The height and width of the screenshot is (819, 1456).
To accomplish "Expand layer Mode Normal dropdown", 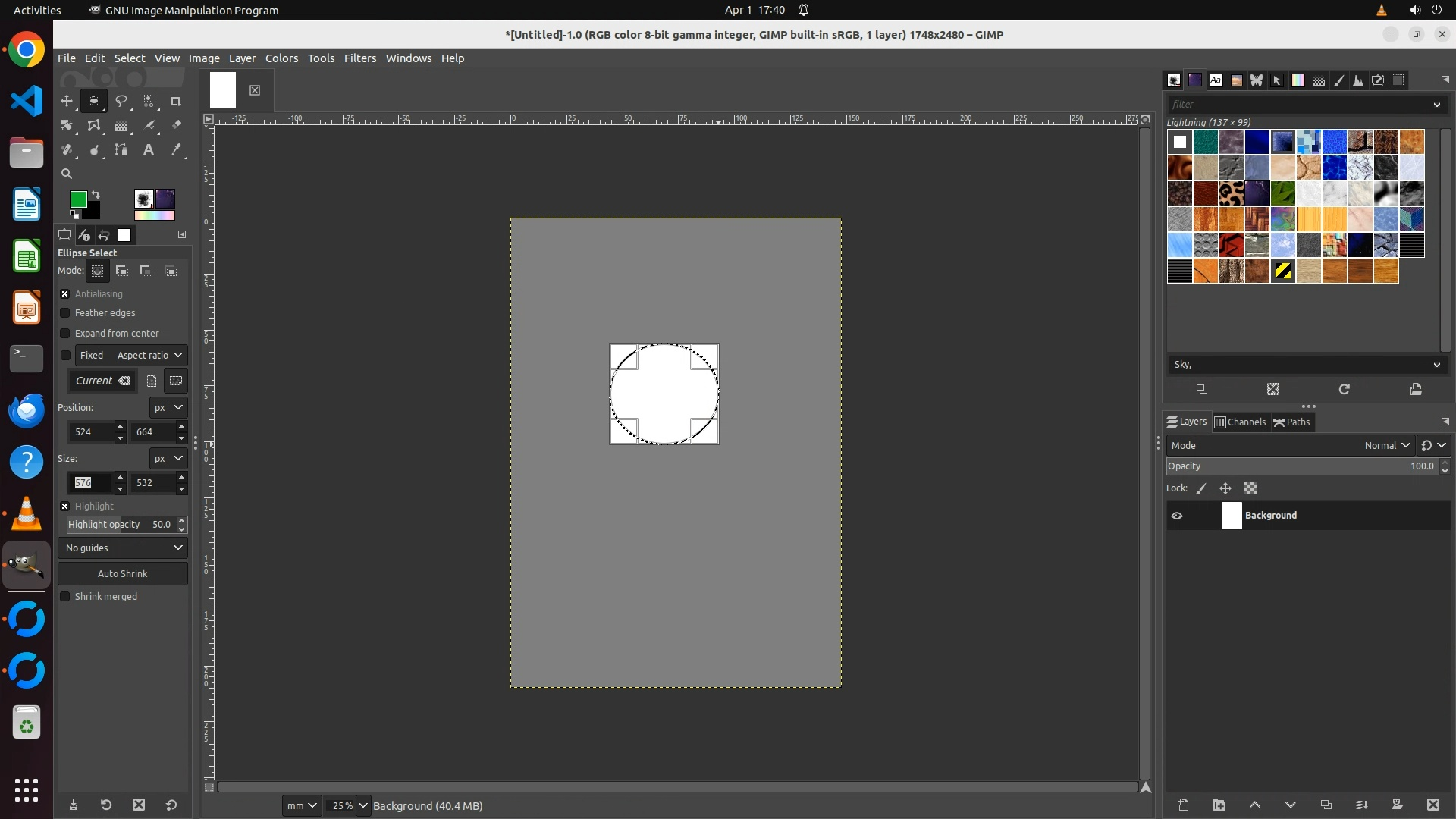I will (x=1386, y=446).
